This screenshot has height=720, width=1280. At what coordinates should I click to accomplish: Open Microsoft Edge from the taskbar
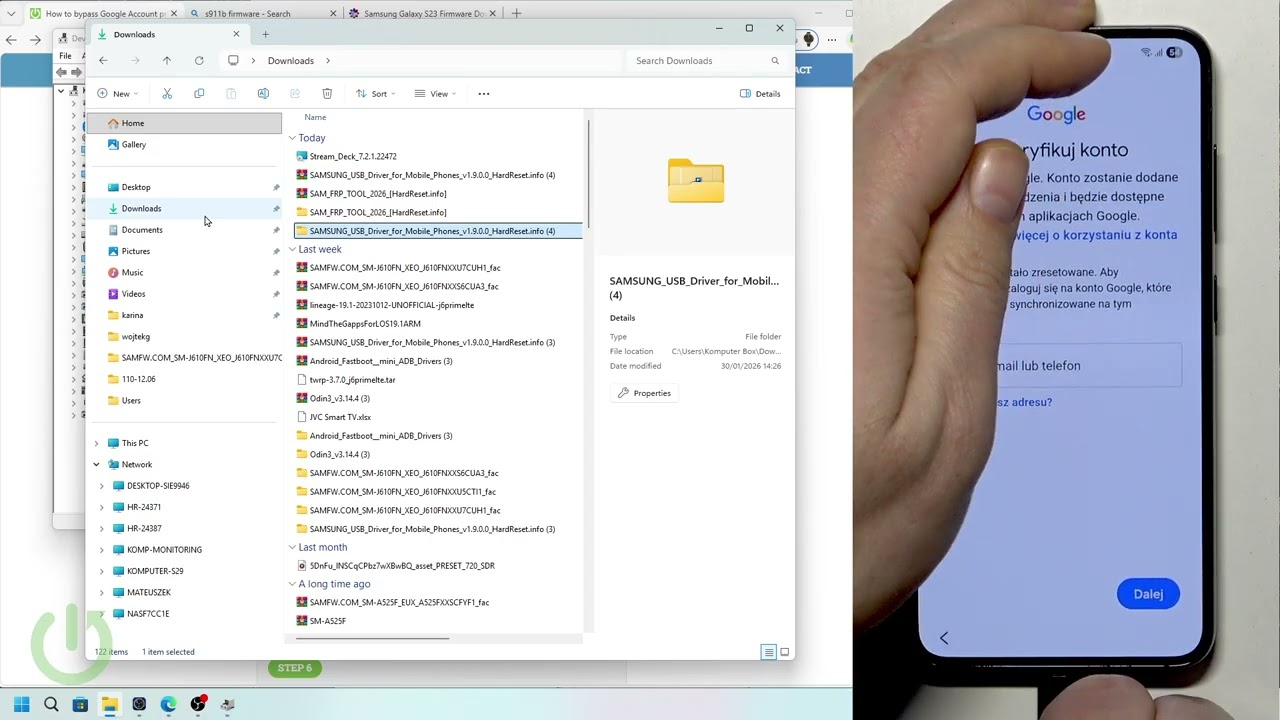[x=168, y=705]
